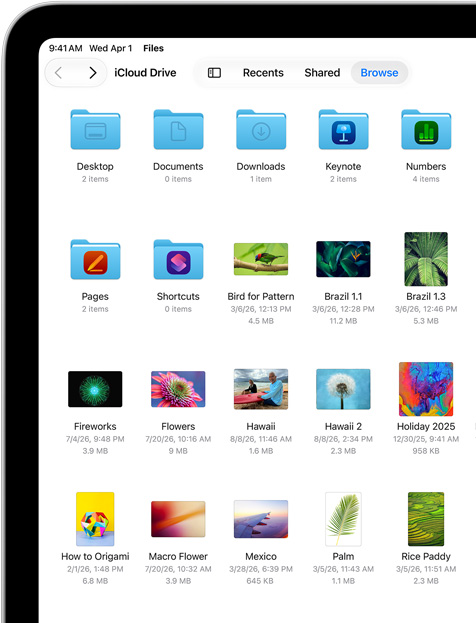The height and width of the screenshot is (623, 476).
Task: Click the 645 KB size label
Action: (260, 581)
